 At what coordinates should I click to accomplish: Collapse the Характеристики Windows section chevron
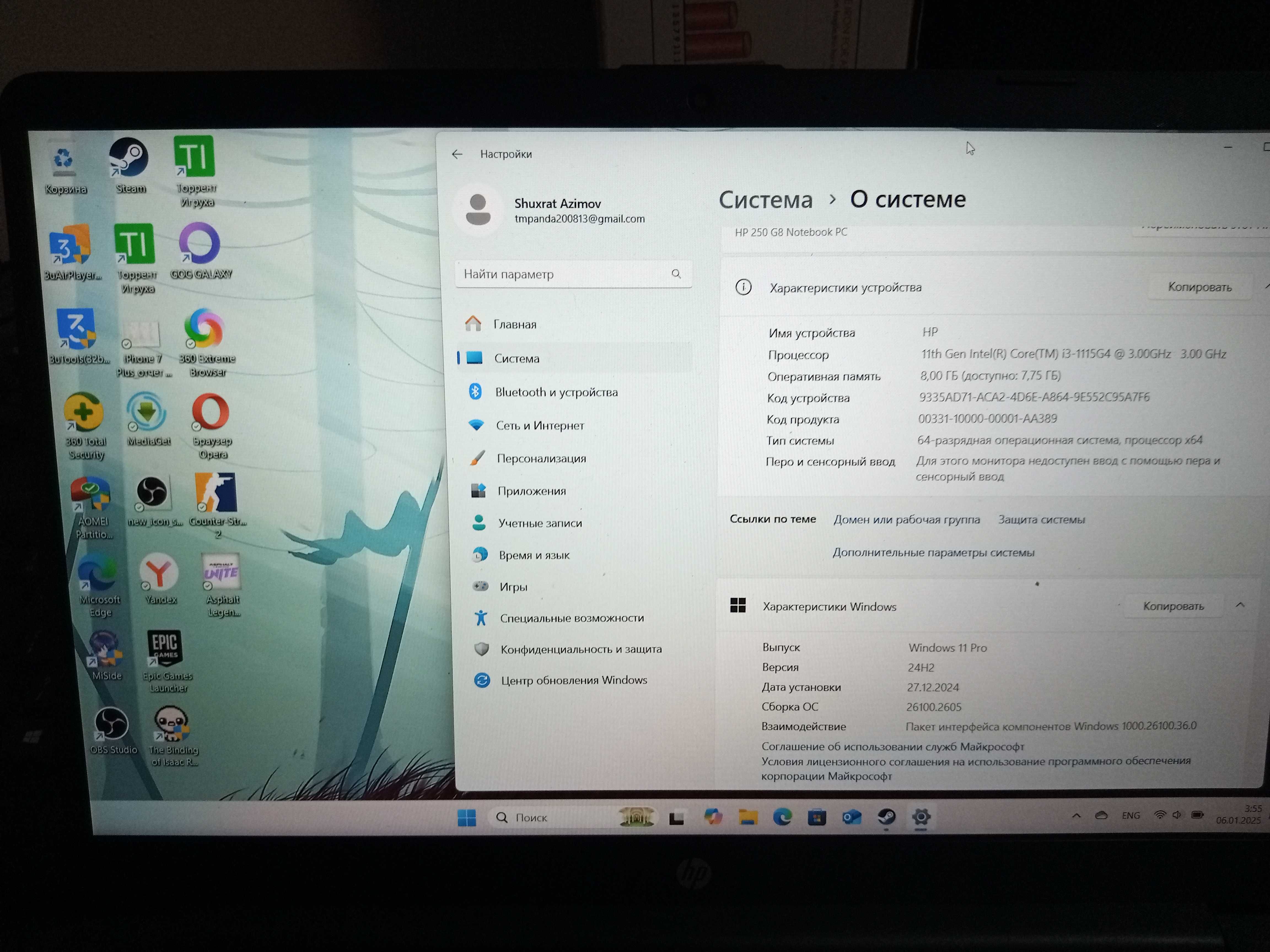1240,605
